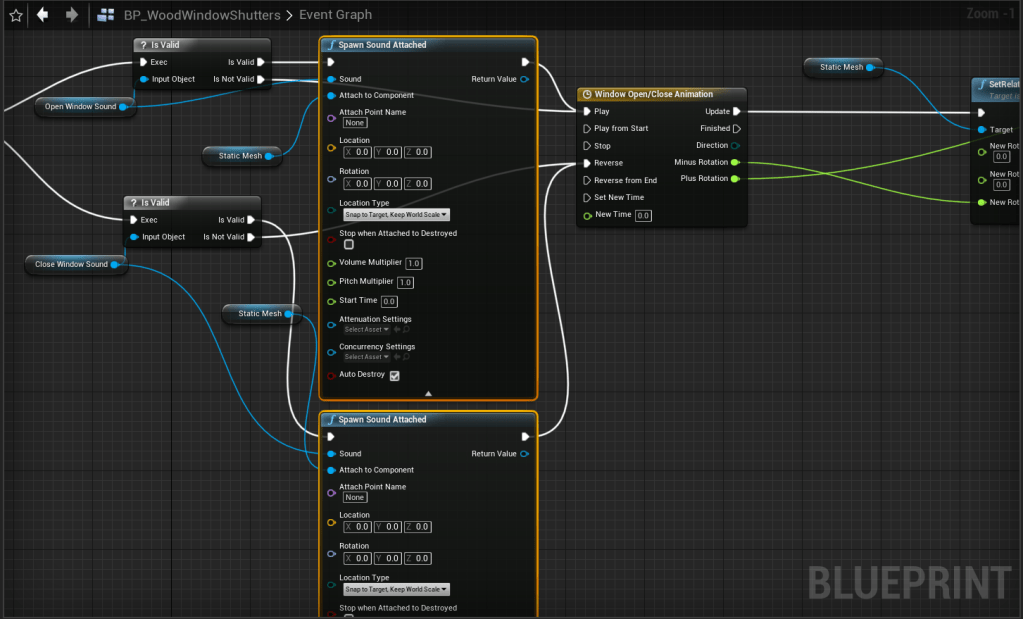This screenshot has width=1023, height=619.
Task: Click the Volume Multiplier value field
Action: (414, 263)
